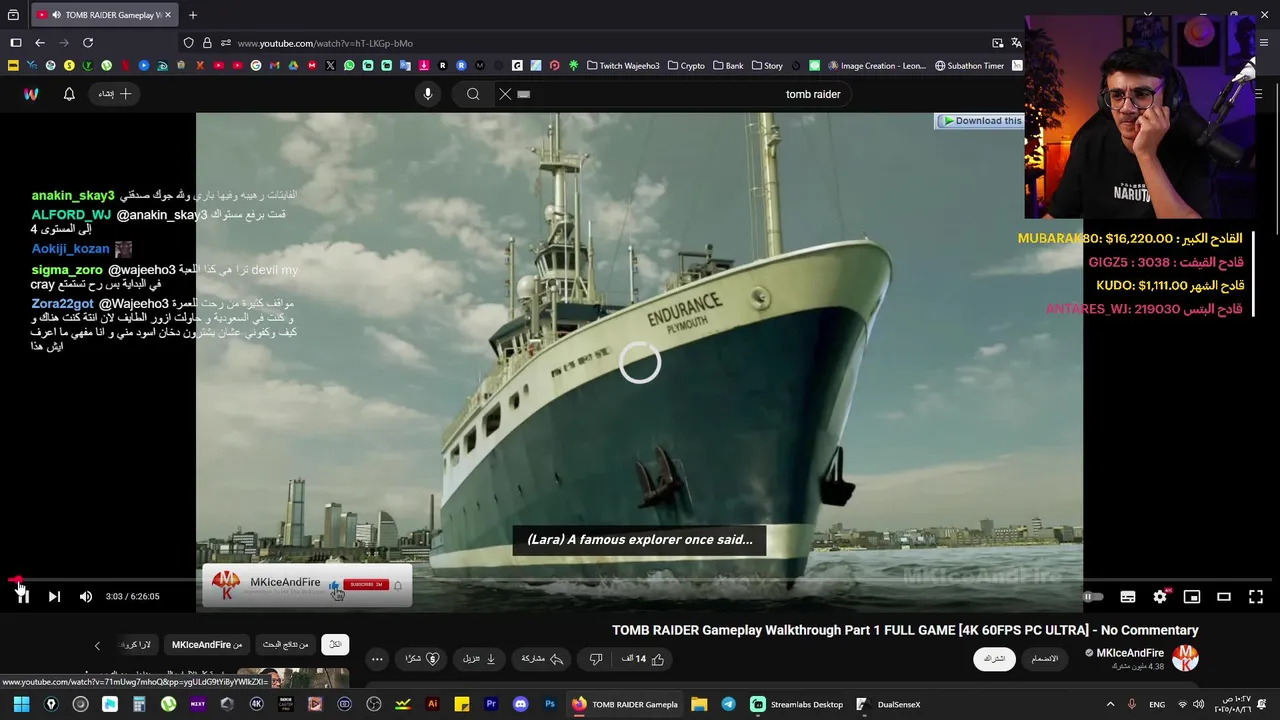Open the Story bookmark folder
Image resolution: width=1280 pixels, height=720 pixels.
pos(767,66)
